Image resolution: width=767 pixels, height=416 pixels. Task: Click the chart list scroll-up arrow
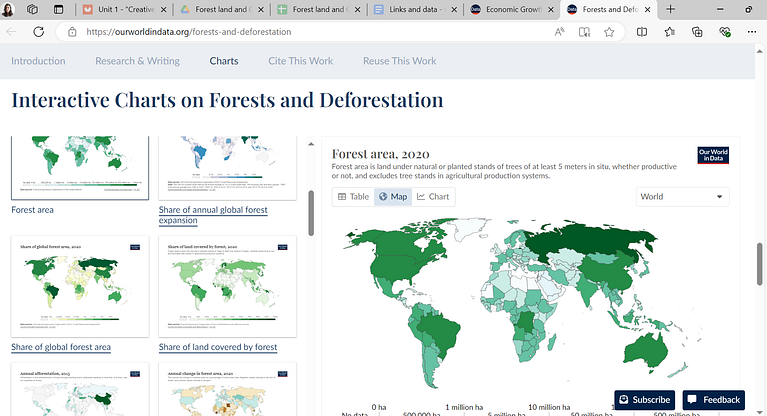point(311,144)
